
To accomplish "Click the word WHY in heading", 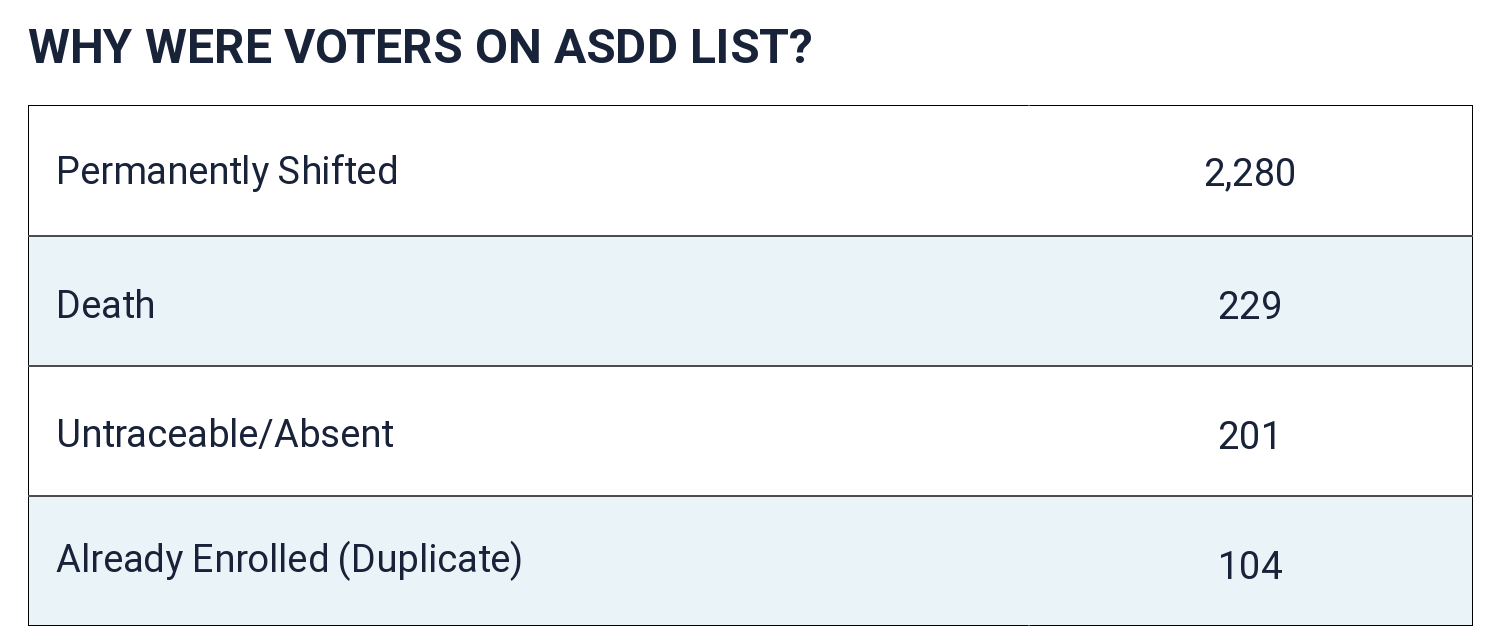I will tap(80, 47).
